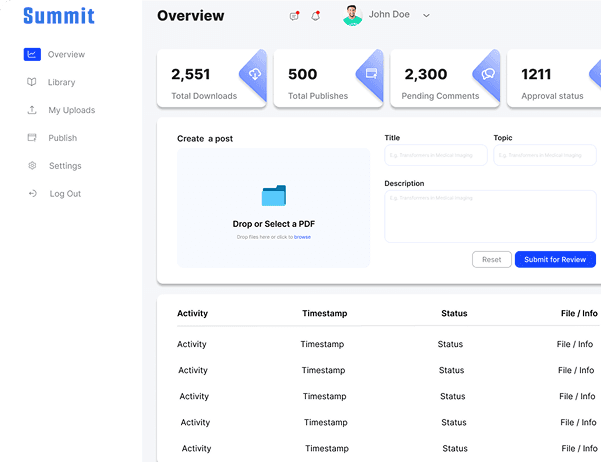
Task: Click the Log Out arrow icon
Action: tap(32, 194)
